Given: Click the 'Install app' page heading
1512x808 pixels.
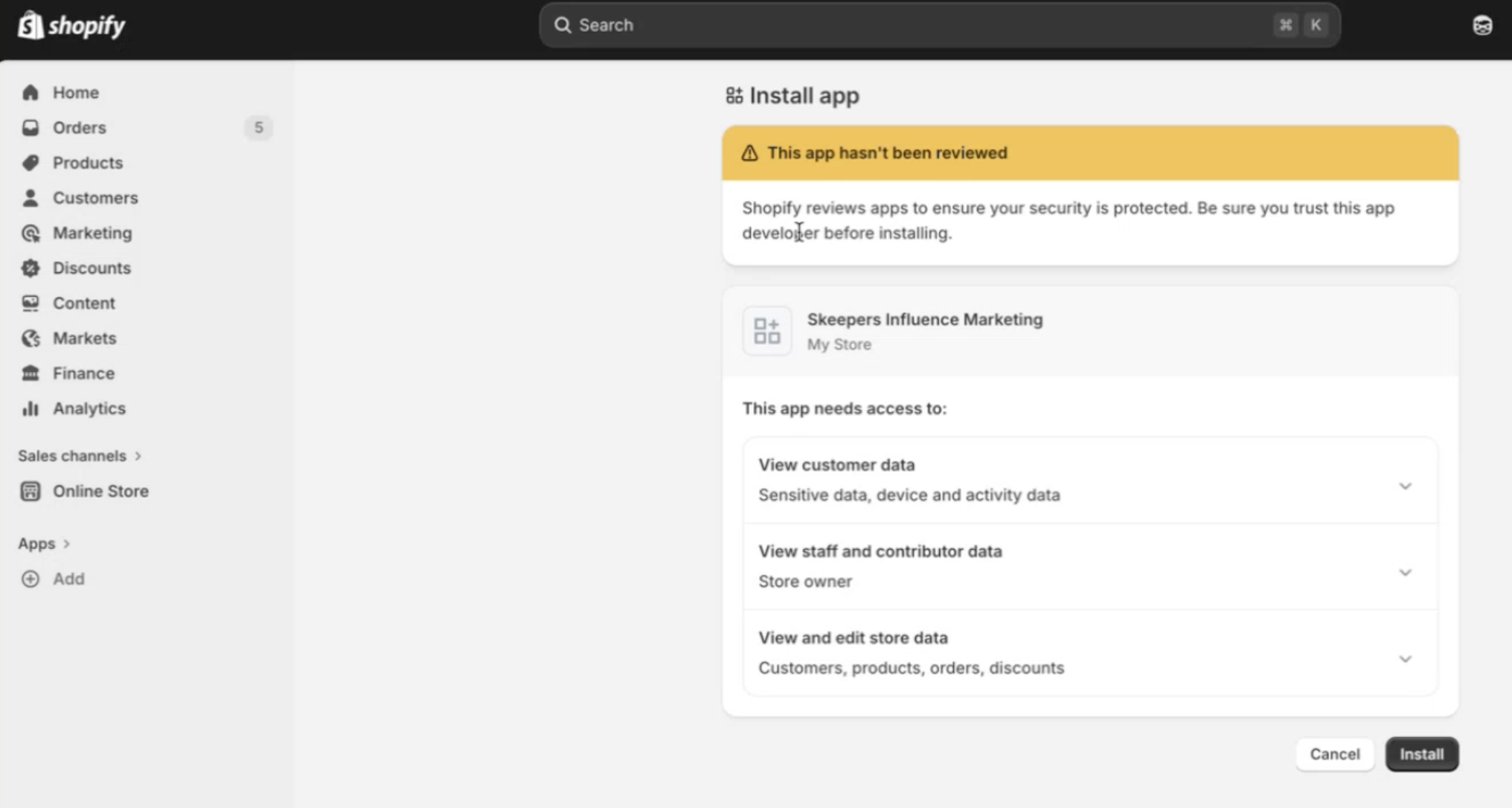Looking at the screenshot, I should [804, 95].
